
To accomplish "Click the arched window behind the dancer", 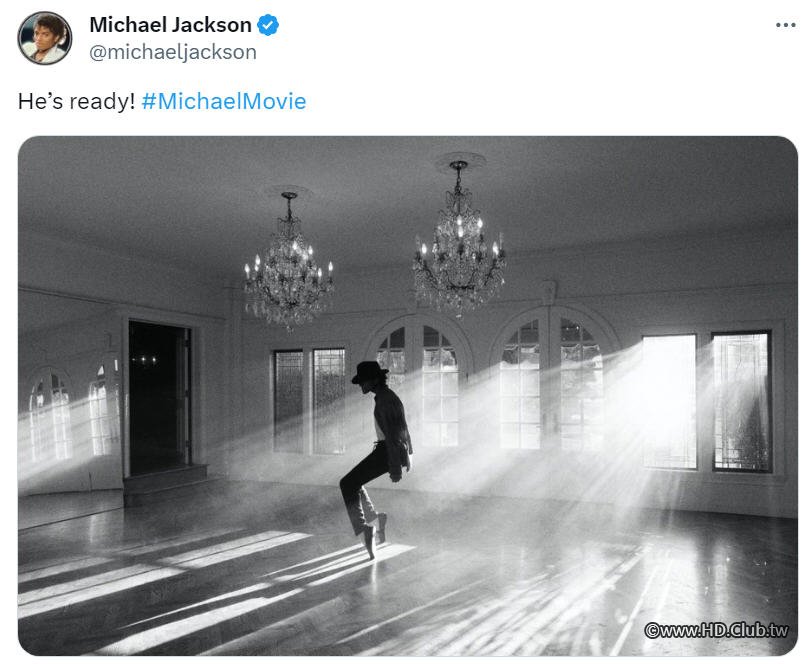I will (420, 385).
